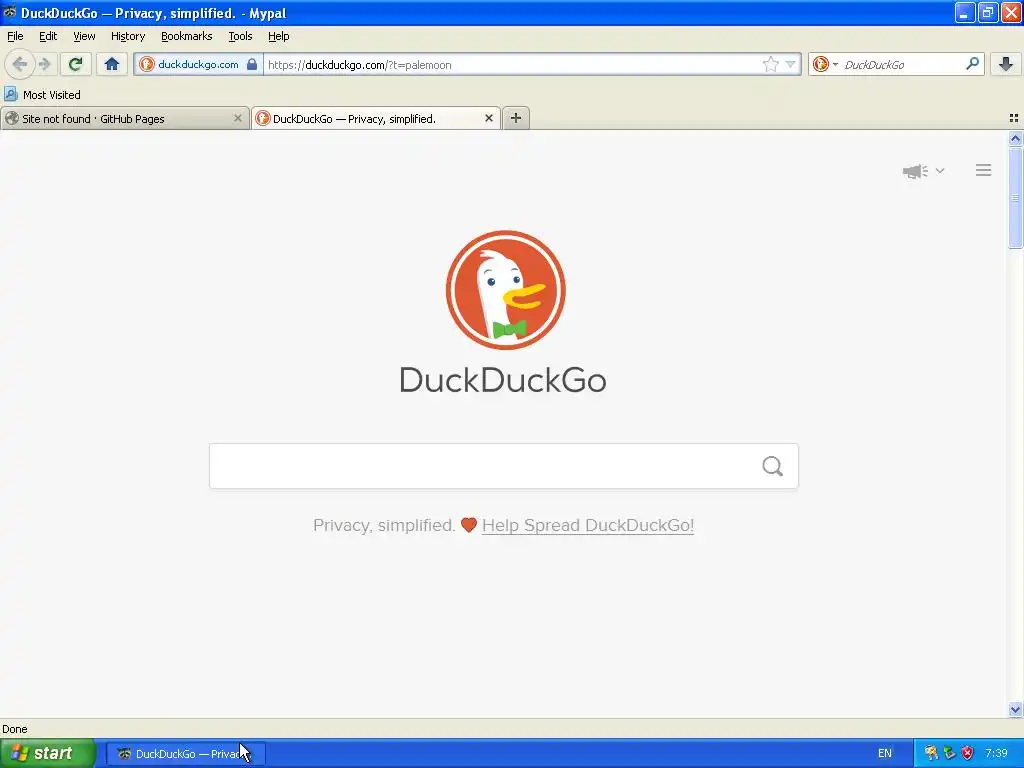Open the Most Visited bookmarks folder

click(x=43, y=95)
